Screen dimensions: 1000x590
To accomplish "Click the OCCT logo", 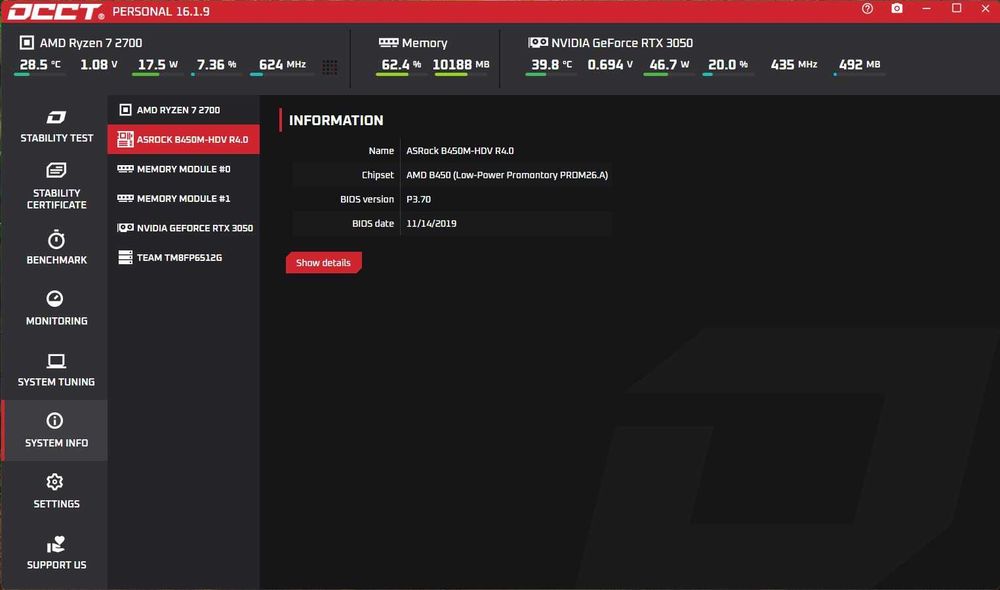I will (55, 11).
